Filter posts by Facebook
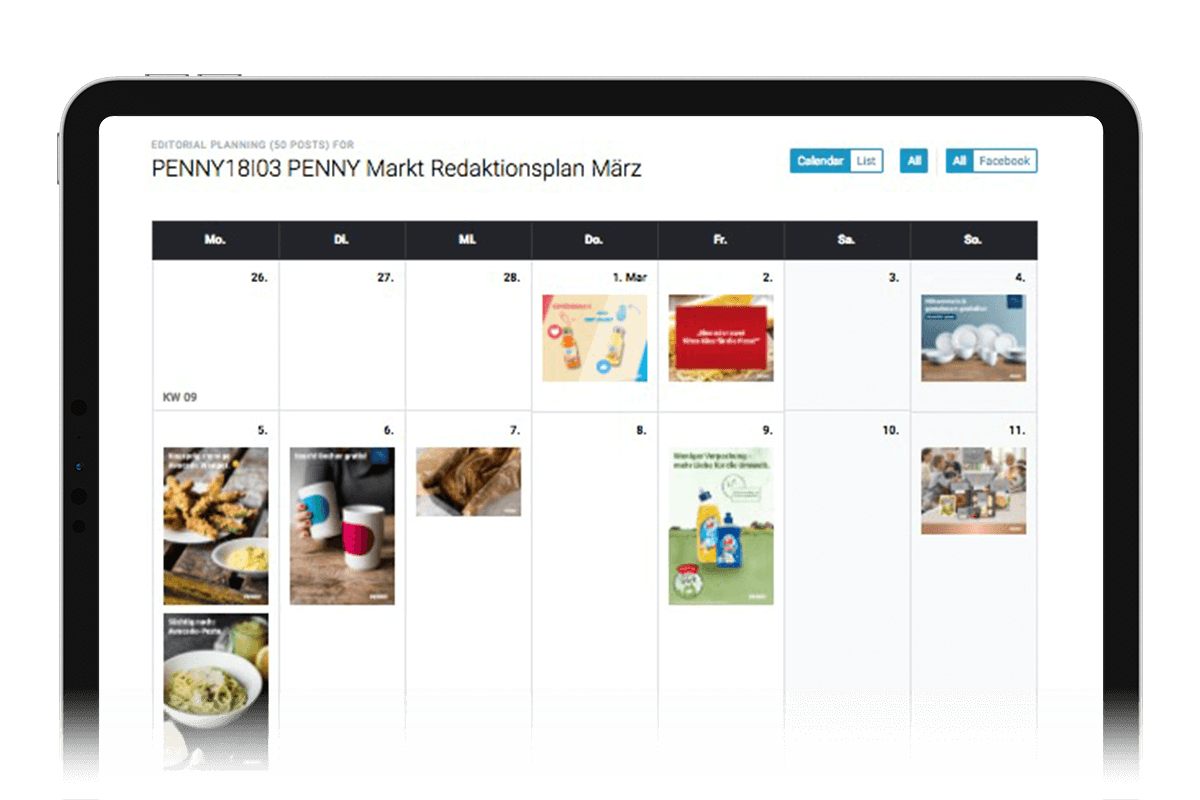 (1004, 161)
